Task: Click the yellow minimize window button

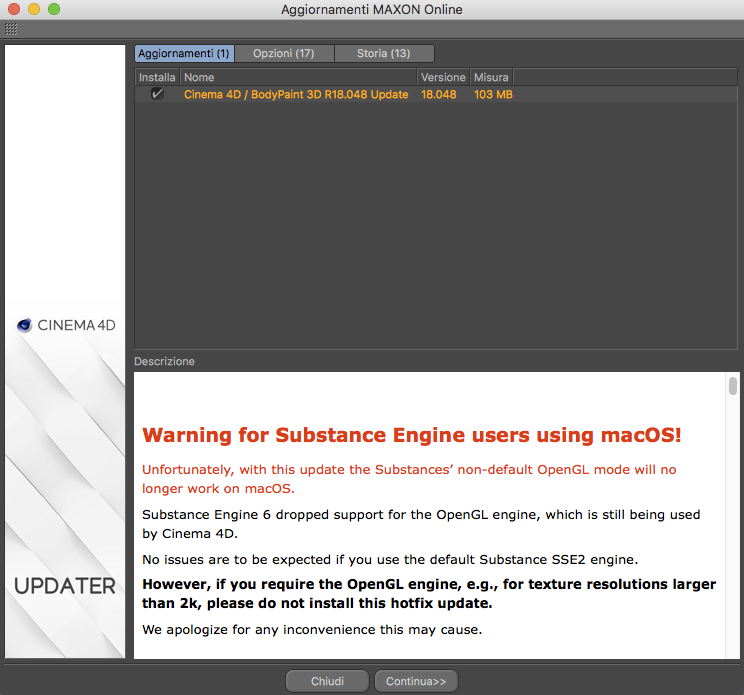Action: [34, 9]
